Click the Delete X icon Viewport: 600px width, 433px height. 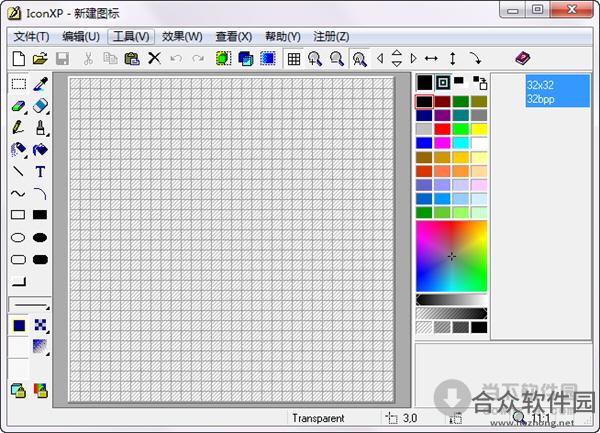click(154, 59)
